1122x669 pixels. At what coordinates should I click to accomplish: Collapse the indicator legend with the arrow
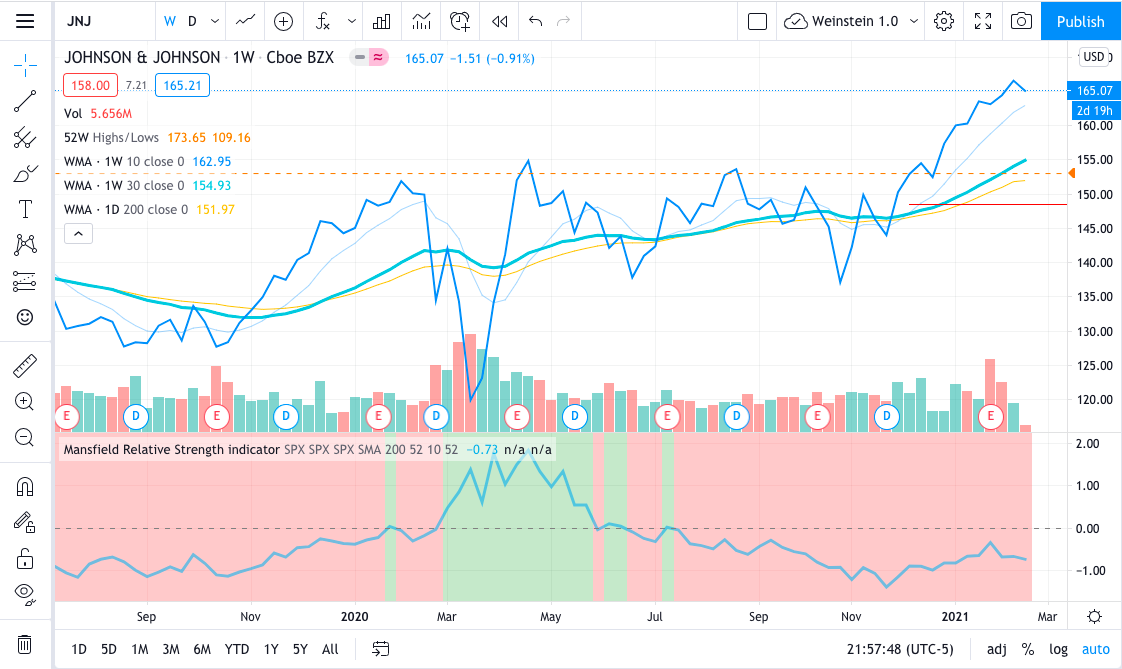pos(78,234)
